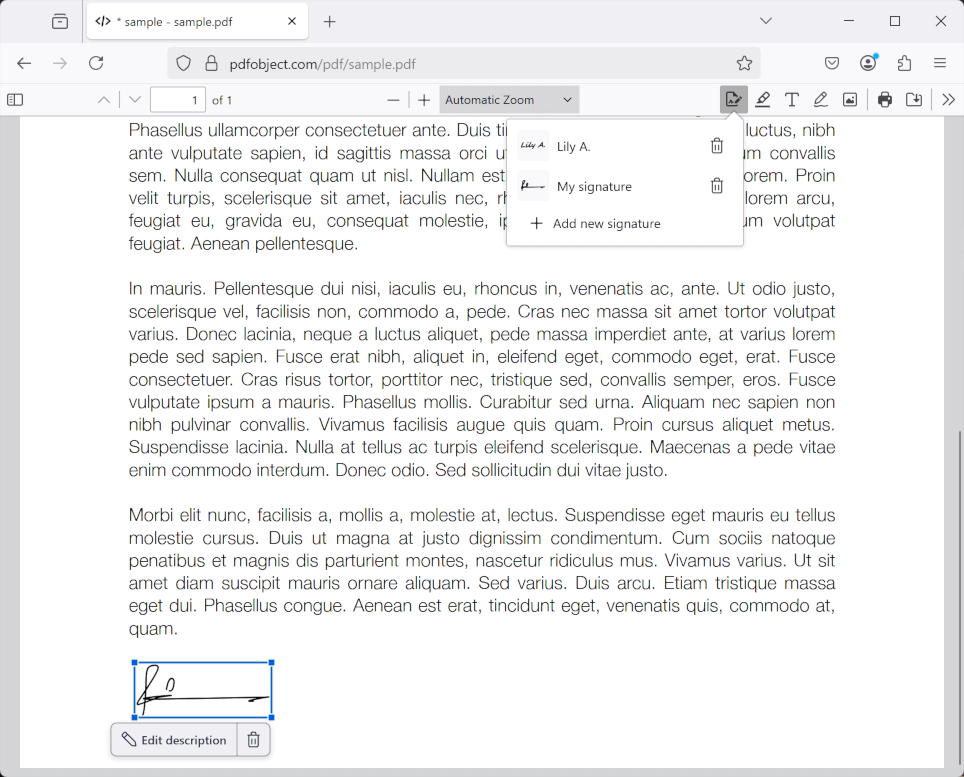Screen dimensions: 964x777
Task: Reload the current page
Action: coord(96,63)
